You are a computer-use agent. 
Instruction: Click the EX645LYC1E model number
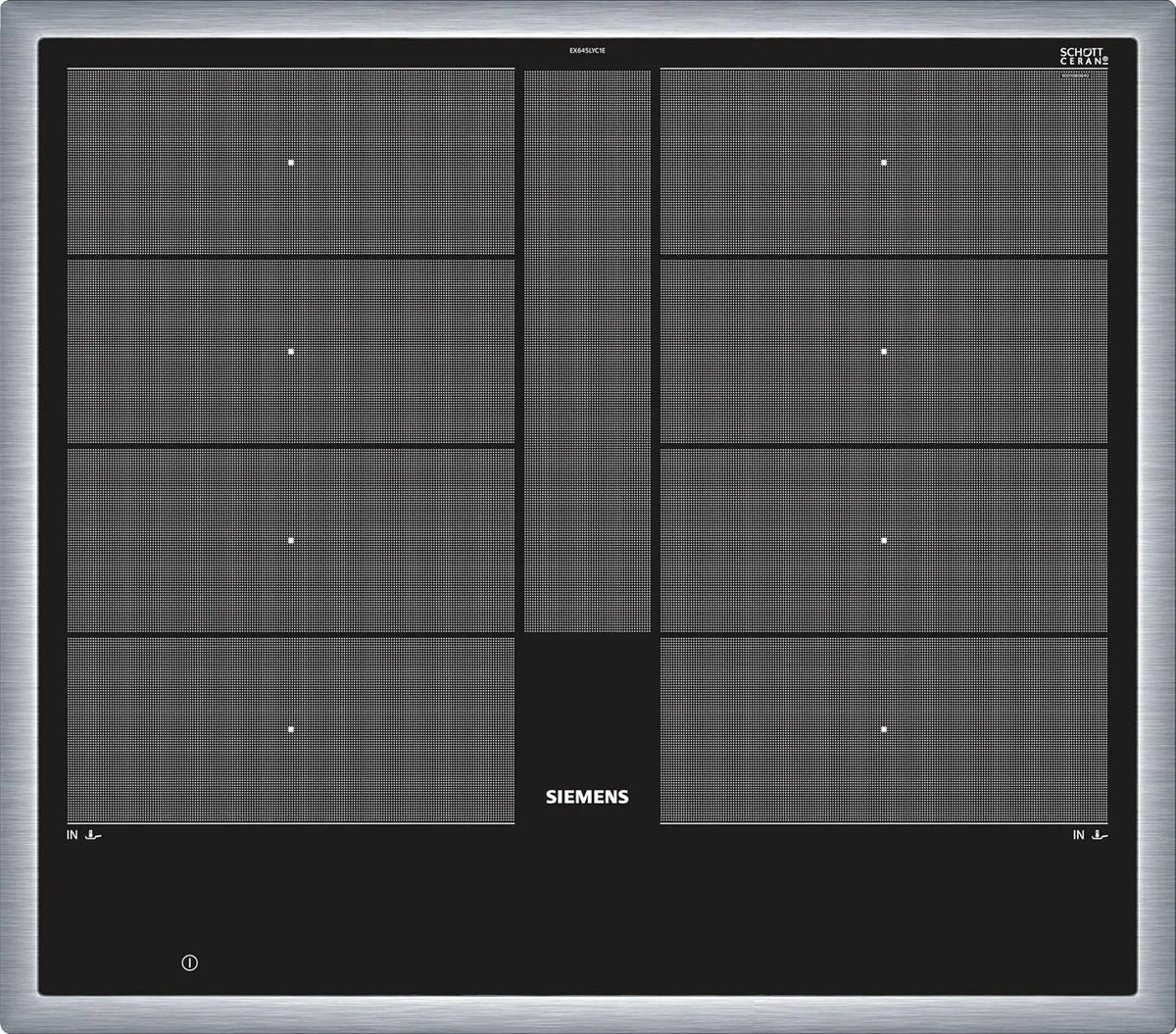[x=588, y=49]
